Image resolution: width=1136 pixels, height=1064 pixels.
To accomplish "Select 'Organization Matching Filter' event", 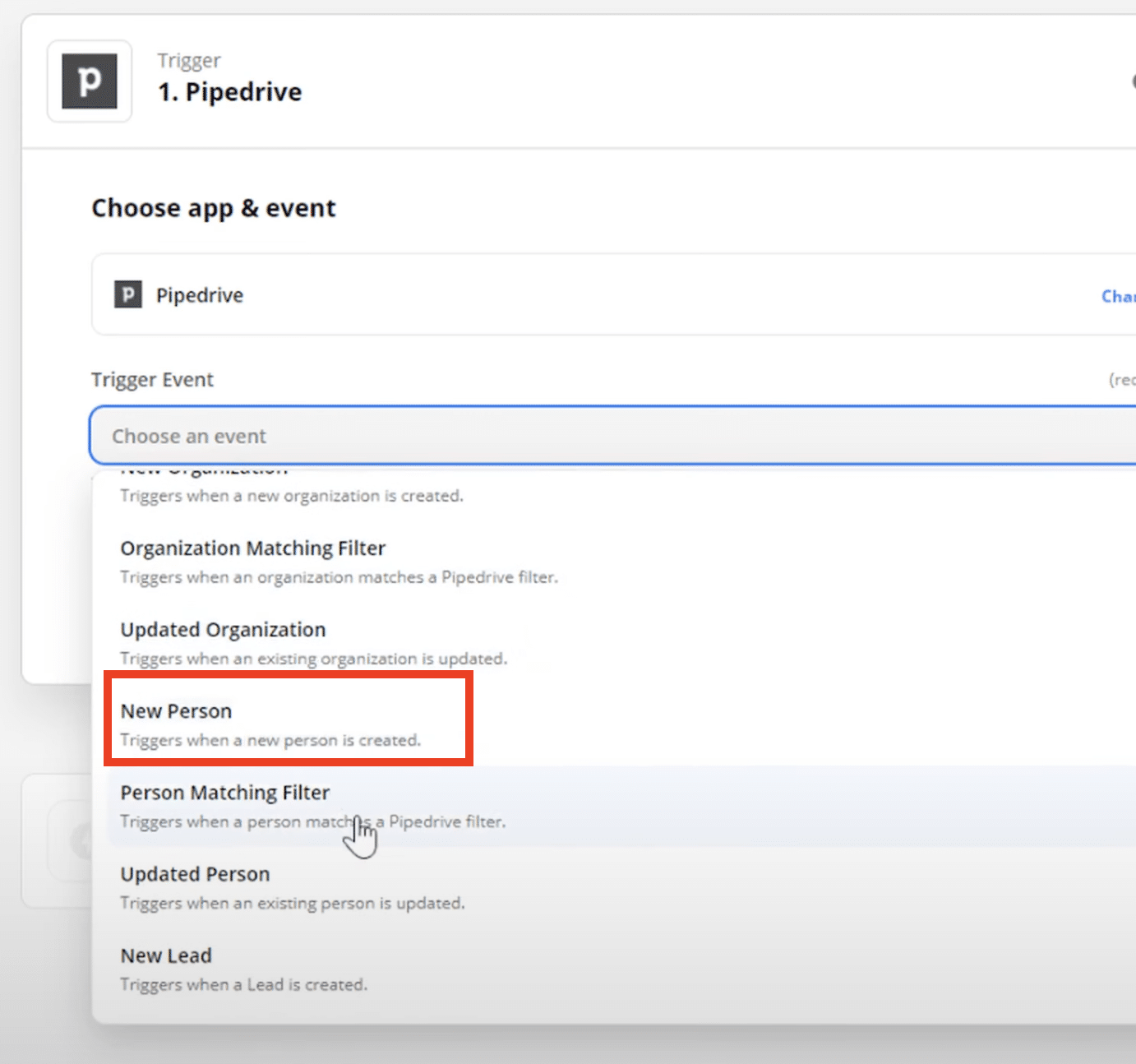I will coord(252,548).
